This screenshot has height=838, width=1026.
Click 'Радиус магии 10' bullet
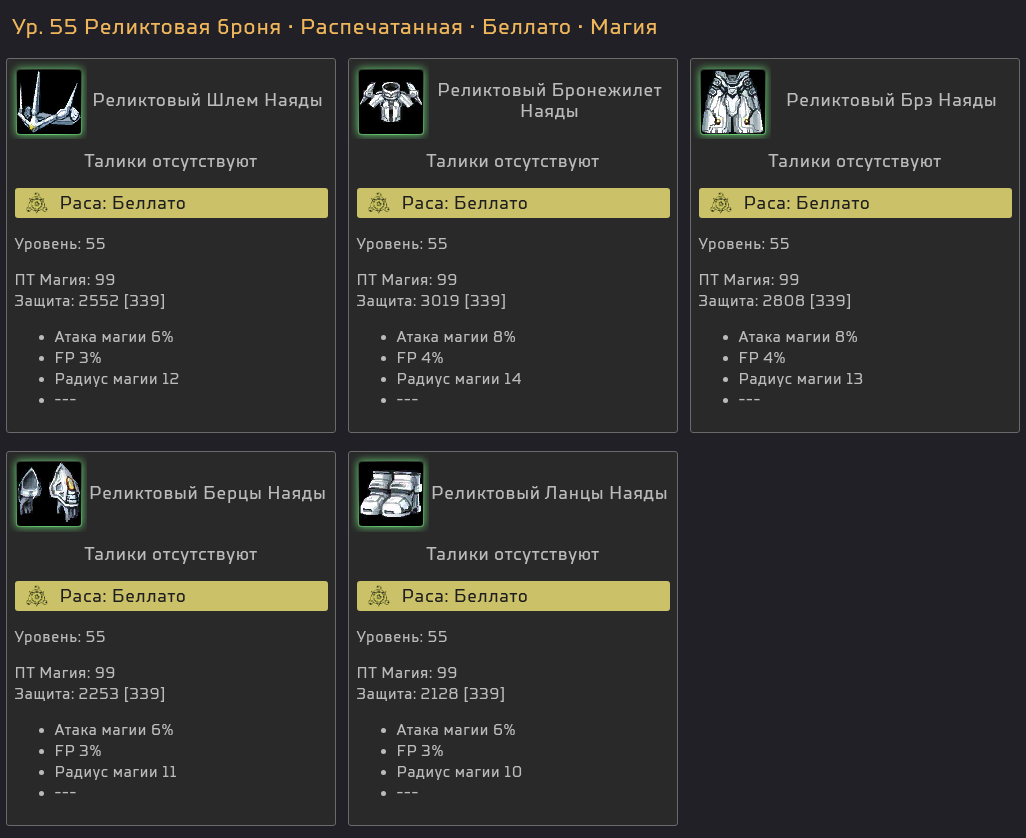click(459, 772)
